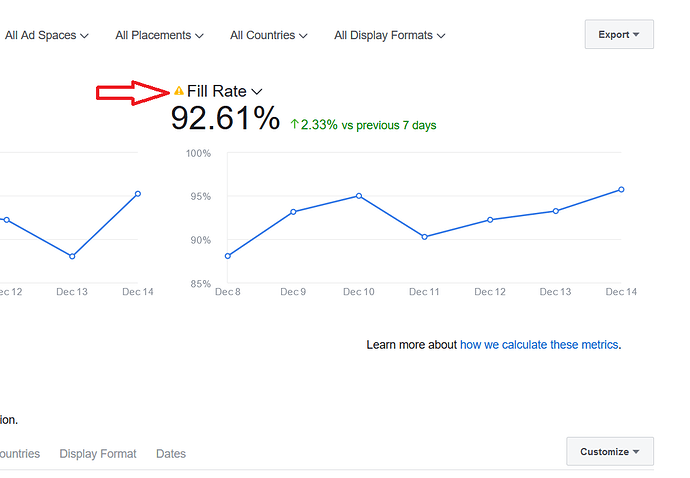Image resolution: width=690 pixels, height=478 pixels.
Task: Click the yellow warning icon by Fill Rate
Action: pos(179,91)
